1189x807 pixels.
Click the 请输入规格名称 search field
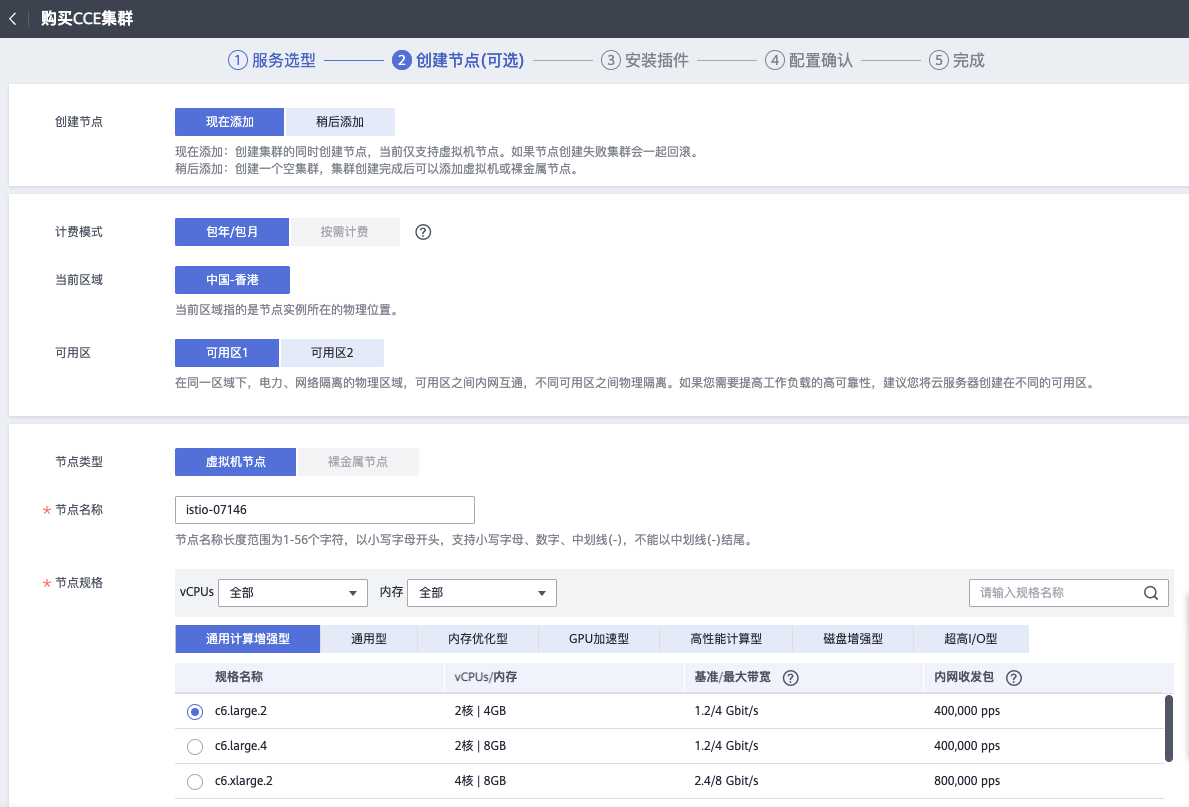pyautogui.click(x=1068, y=593)
